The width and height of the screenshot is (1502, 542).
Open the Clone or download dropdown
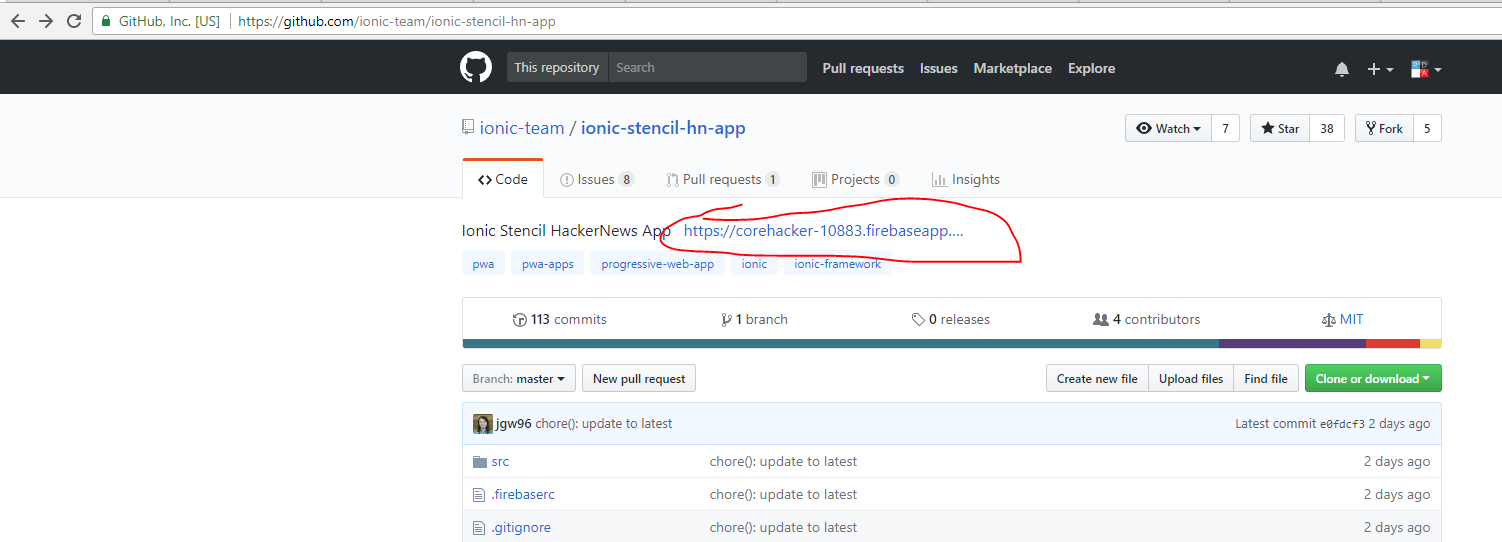point(1373,378)
